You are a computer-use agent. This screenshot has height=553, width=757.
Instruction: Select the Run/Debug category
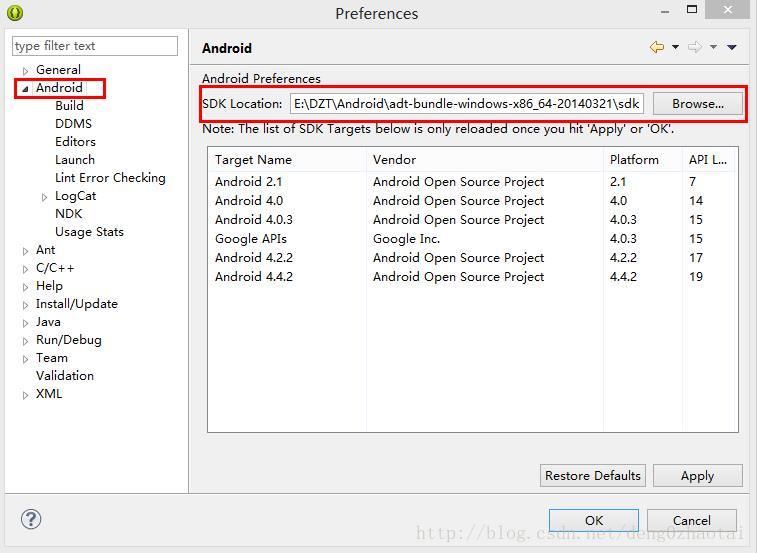(x=69, y=340)
